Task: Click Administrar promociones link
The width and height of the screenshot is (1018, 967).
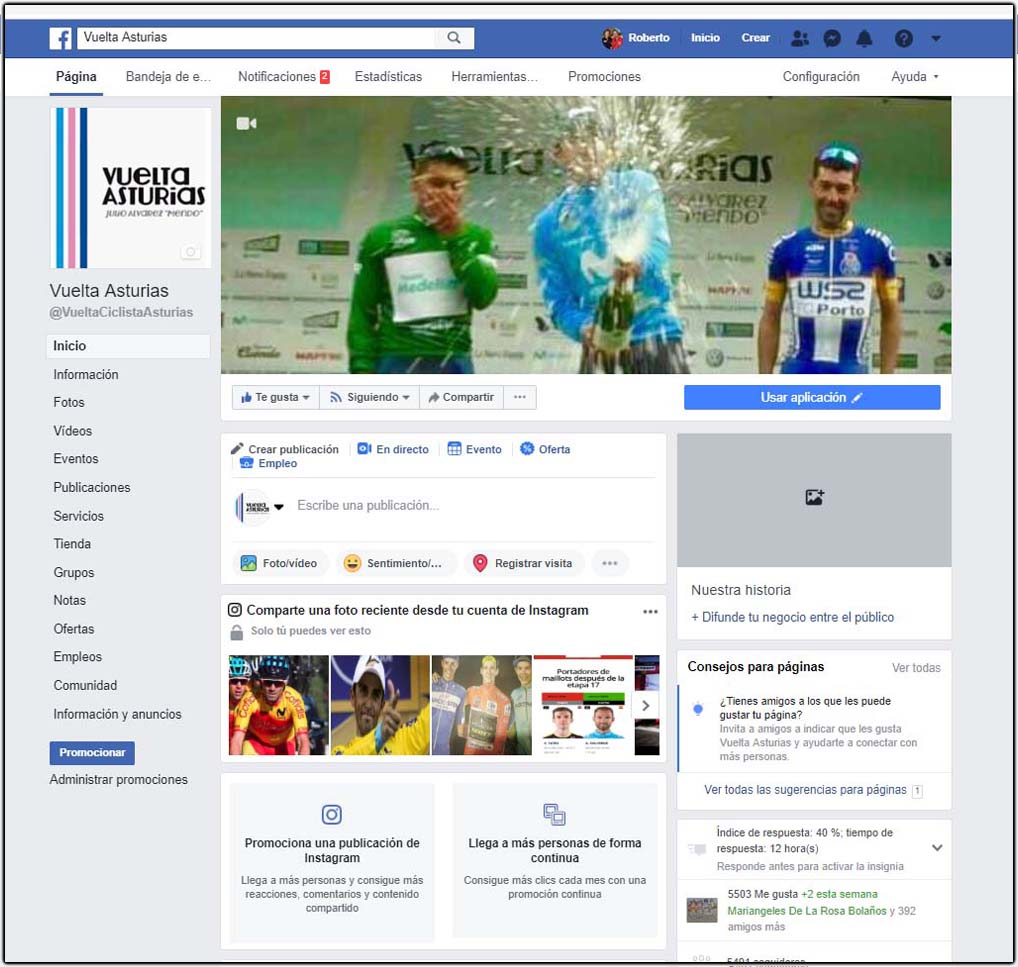Action: click(119, 780)
